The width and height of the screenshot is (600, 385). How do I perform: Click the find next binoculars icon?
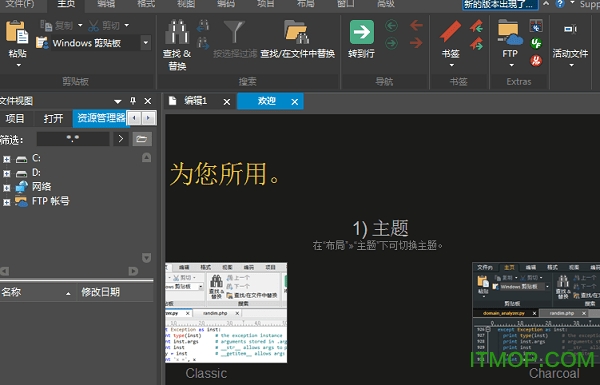(x=203, y=43)
